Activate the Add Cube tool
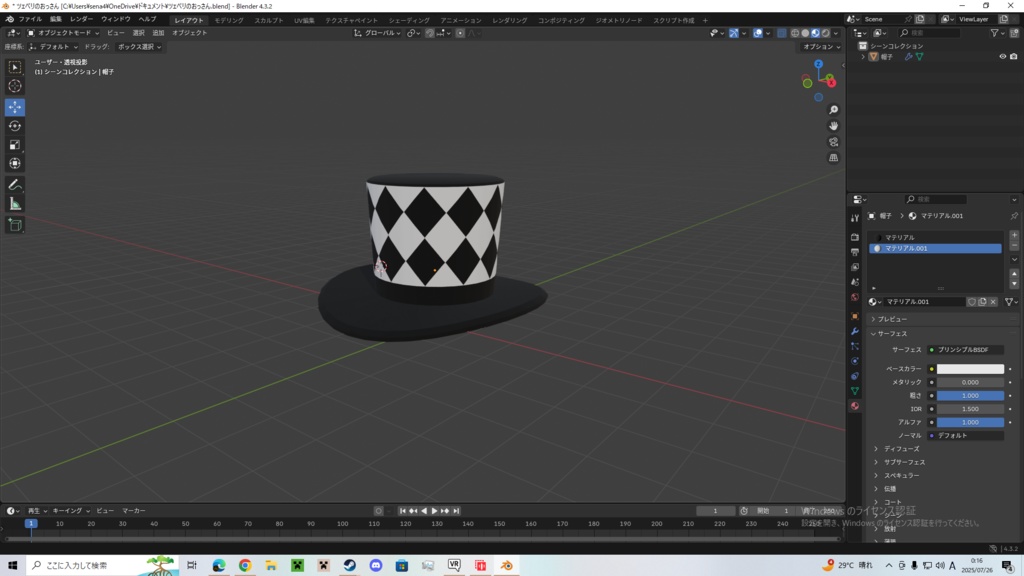Viewport: 1024px width, 576px height. click(14, 225)
